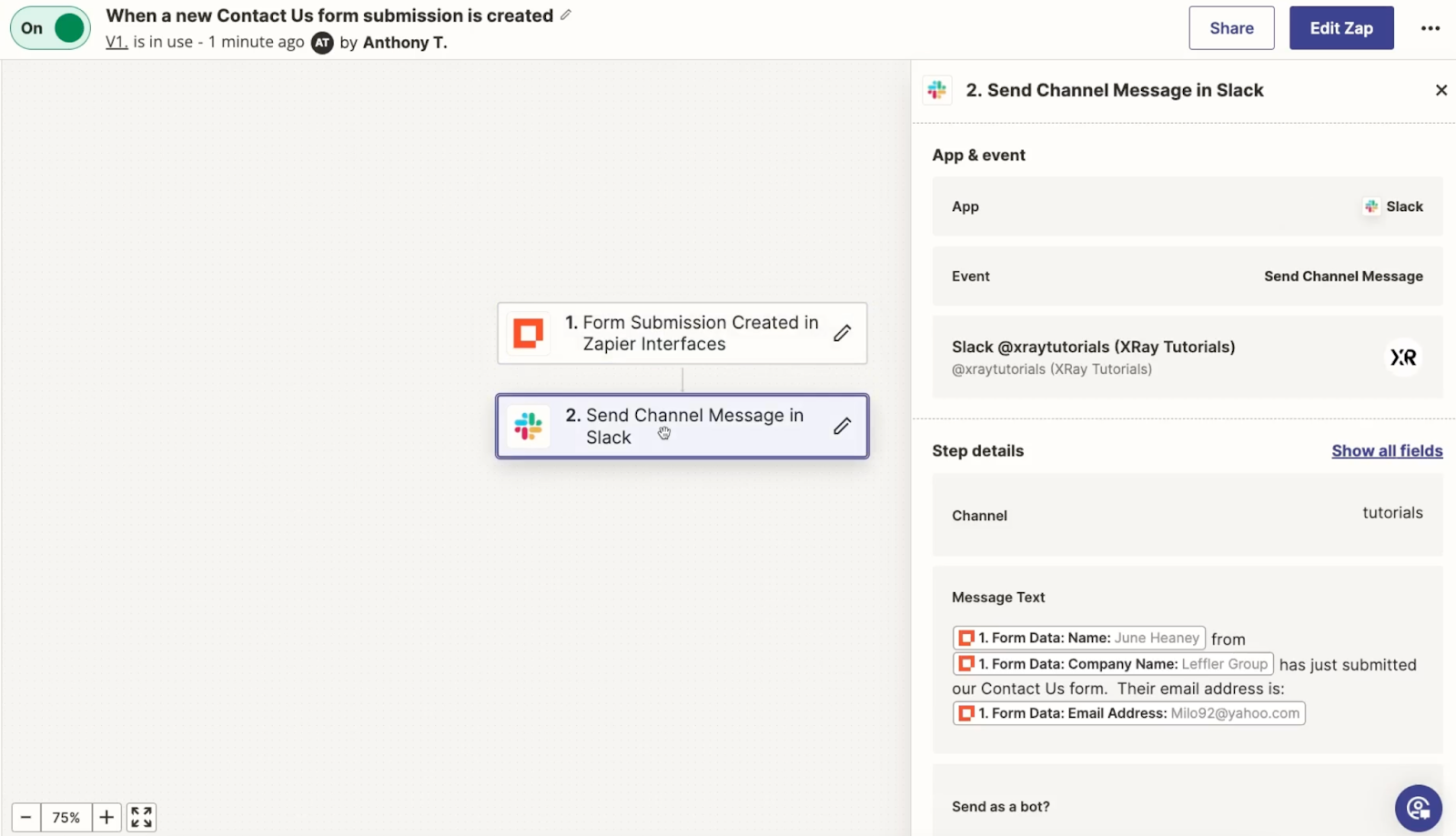This screenshot has width=1456, height=836.
Task: Toggle the Zap On/Off switch
Action: [x=50, y=28]
